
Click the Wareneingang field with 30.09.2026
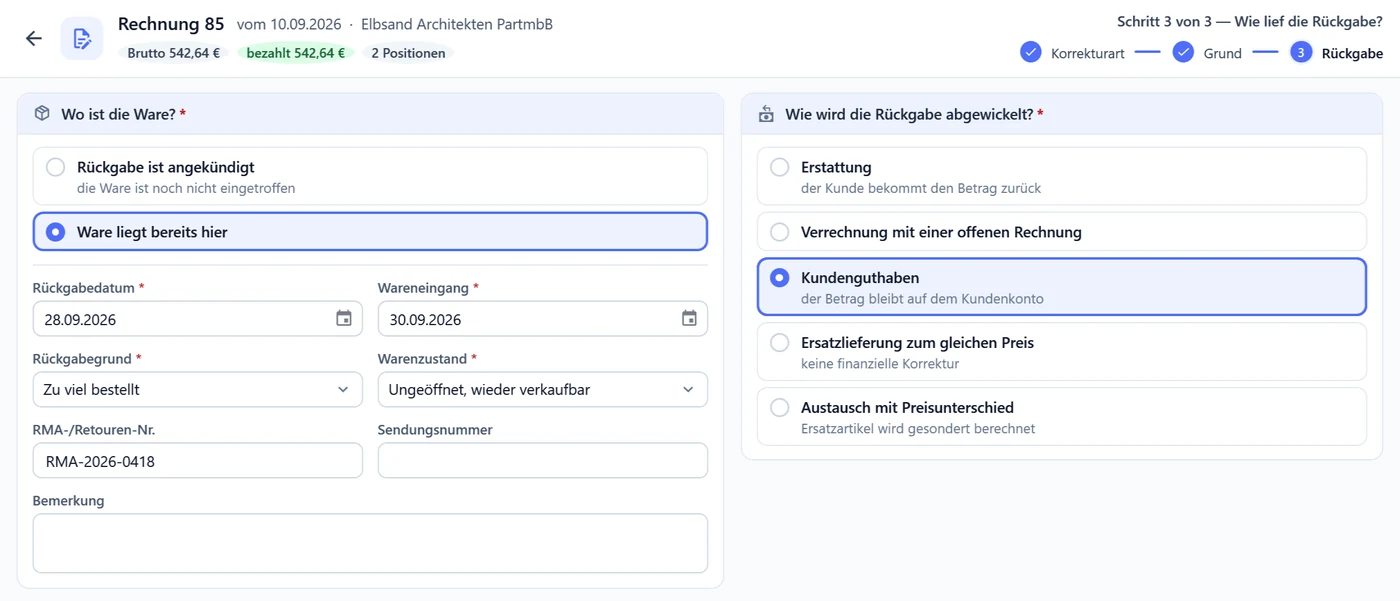(543, 319)
